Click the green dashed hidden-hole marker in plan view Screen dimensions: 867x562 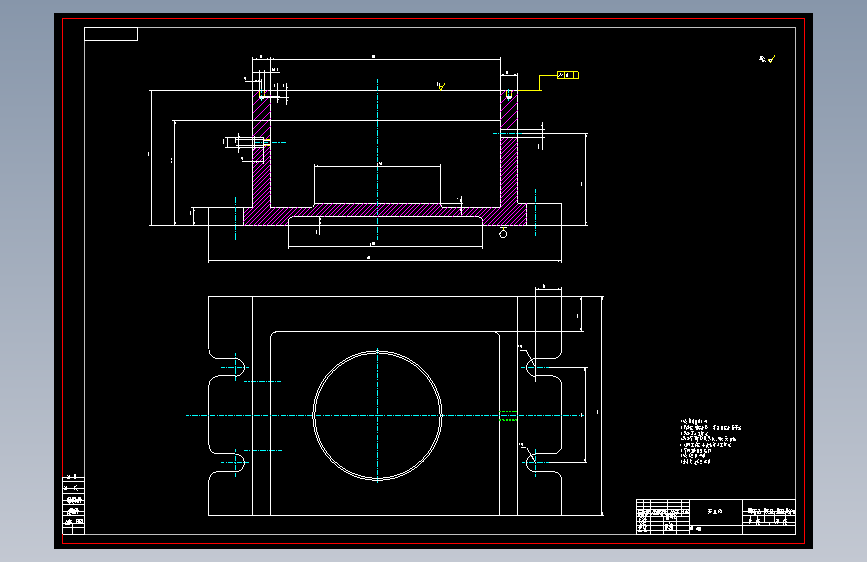click(x=508, y=416)
